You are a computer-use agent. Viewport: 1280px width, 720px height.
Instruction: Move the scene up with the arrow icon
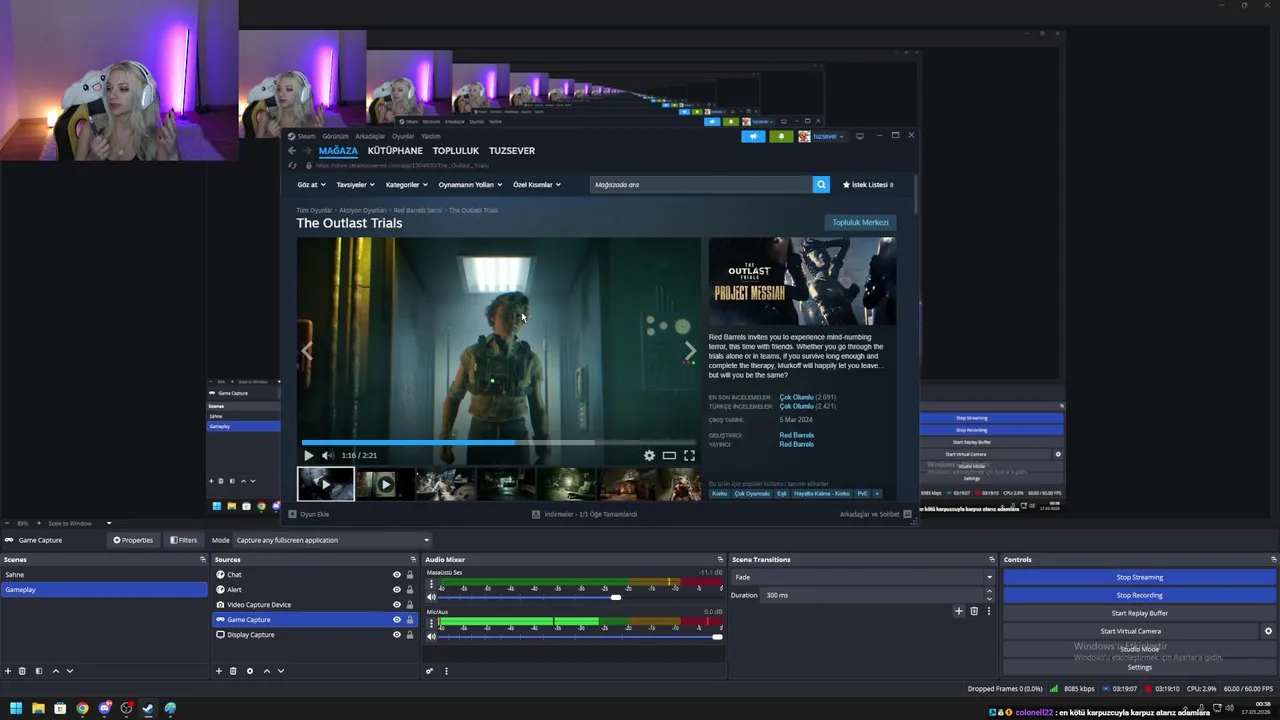[55, 671]
